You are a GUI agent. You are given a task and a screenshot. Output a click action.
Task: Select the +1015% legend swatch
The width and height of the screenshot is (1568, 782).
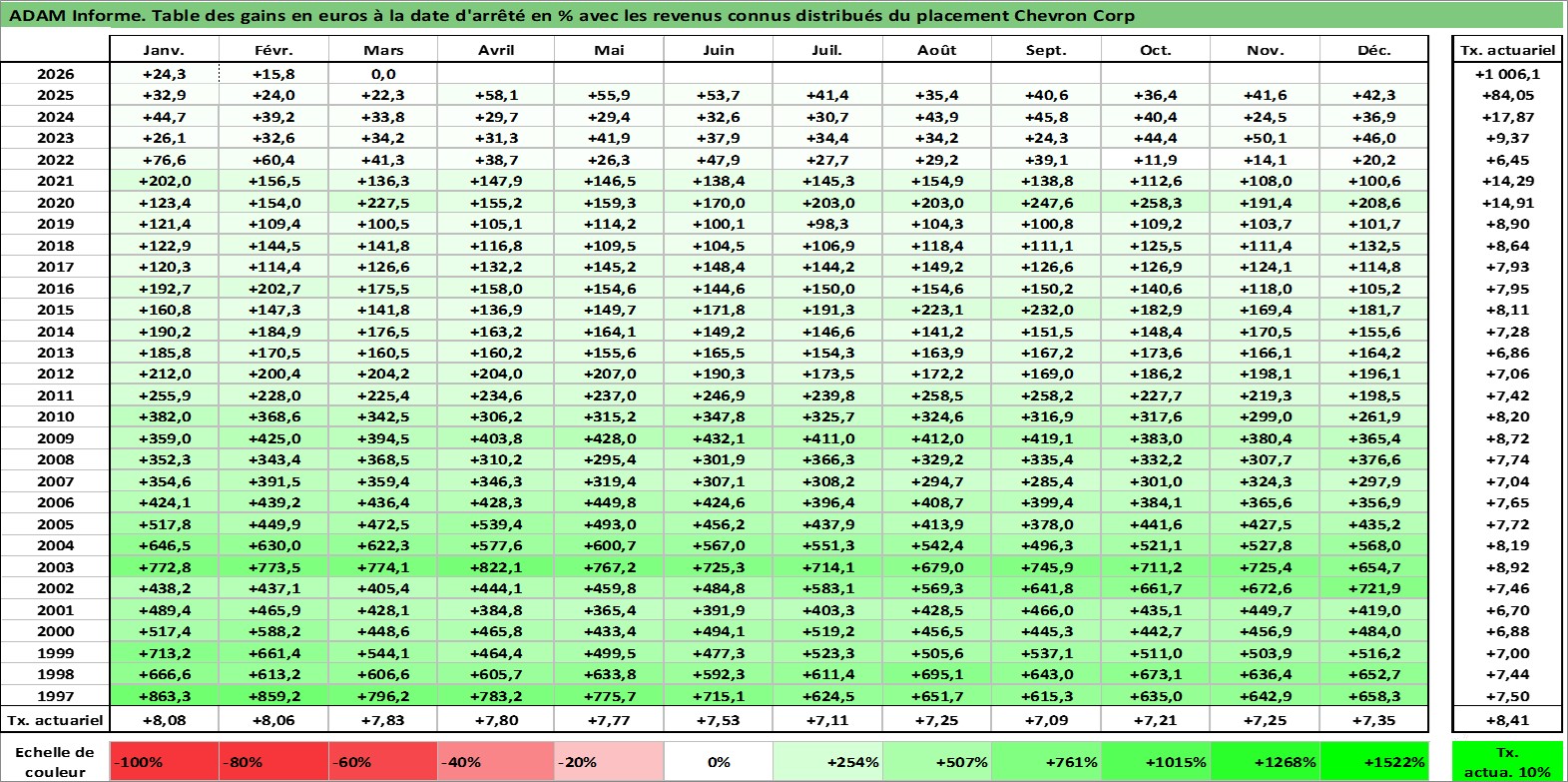point(1156,762)
